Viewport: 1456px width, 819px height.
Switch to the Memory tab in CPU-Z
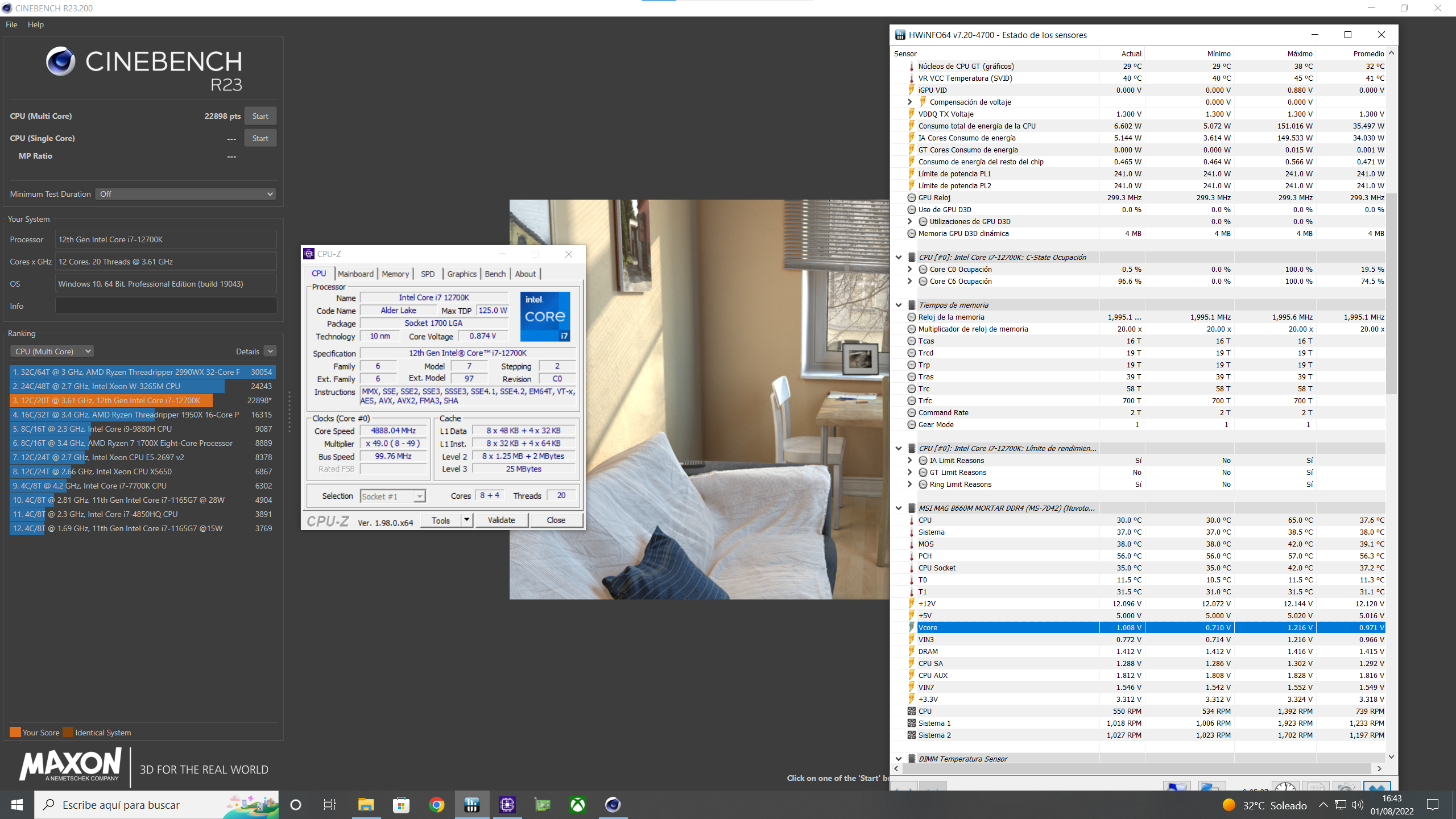pos(395,274)
